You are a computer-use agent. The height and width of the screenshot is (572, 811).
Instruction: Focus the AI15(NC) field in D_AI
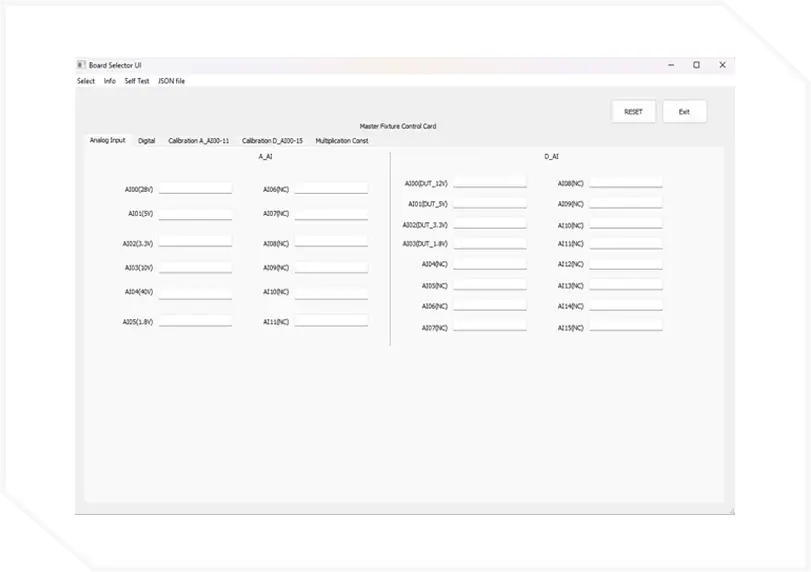(x=625, y=327)
